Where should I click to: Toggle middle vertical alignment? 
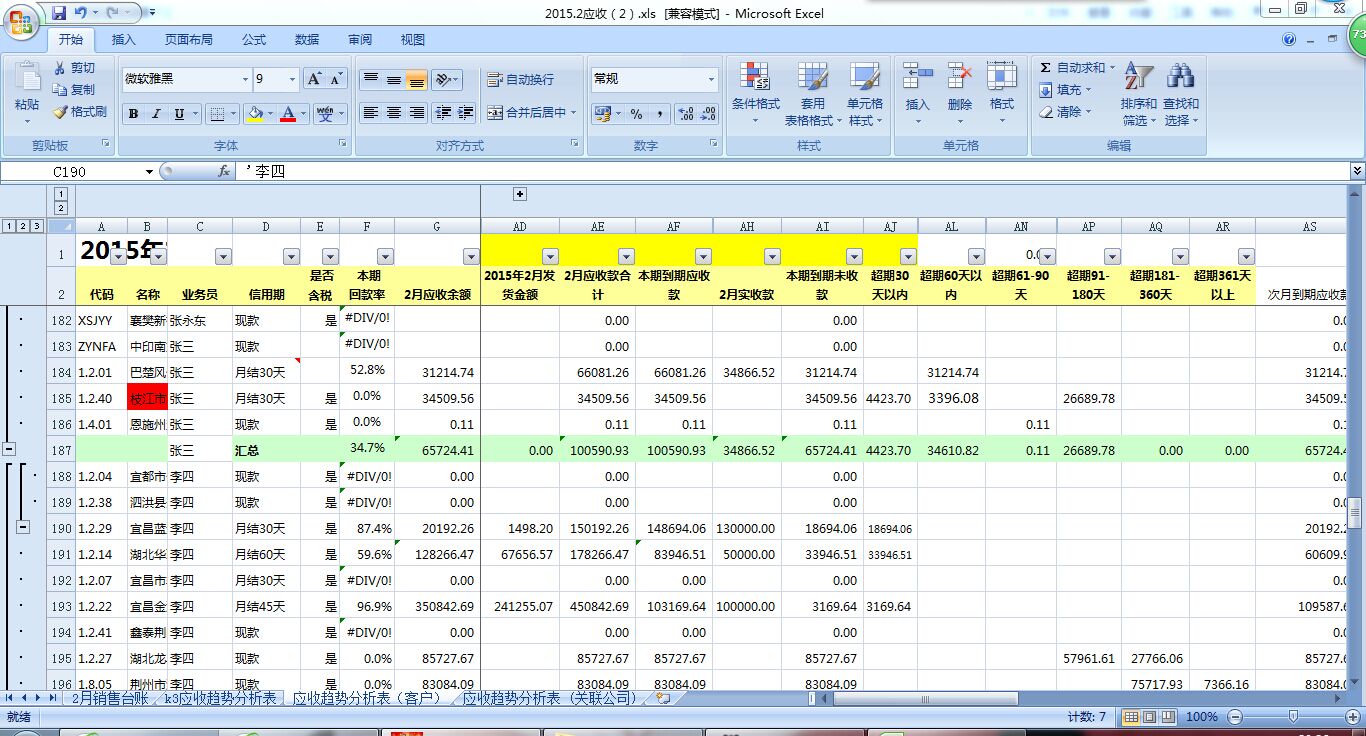394,80
